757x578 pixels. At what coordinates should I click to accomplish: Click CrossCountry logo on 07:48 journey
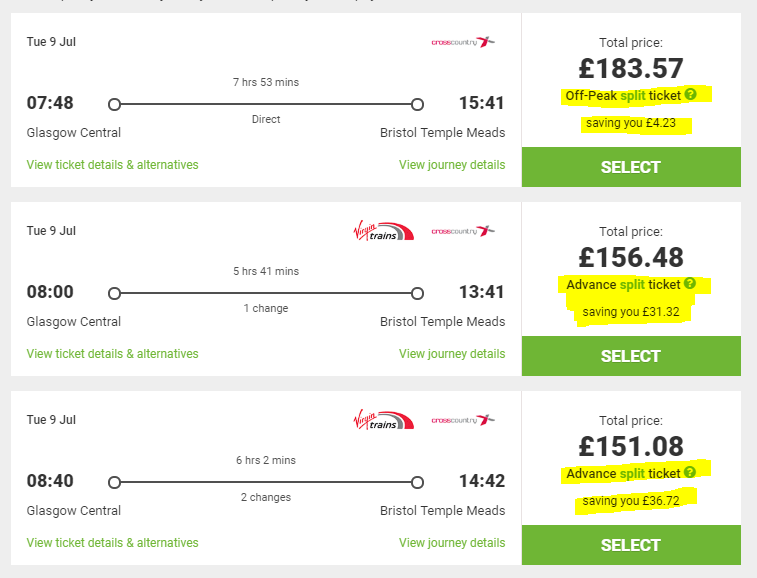[x=463, y=42]
